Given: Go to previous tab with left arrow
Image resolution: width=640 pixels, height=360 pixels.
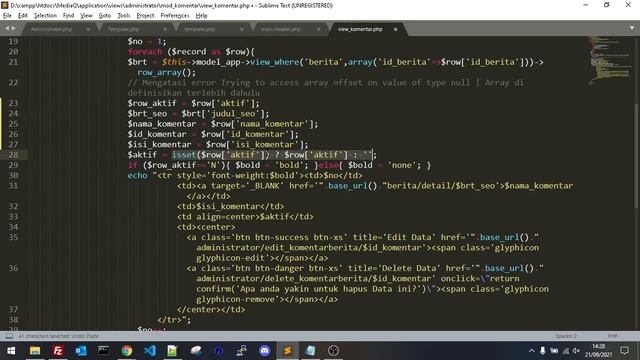Looking at the screenshot, I should tap(7, 28).
